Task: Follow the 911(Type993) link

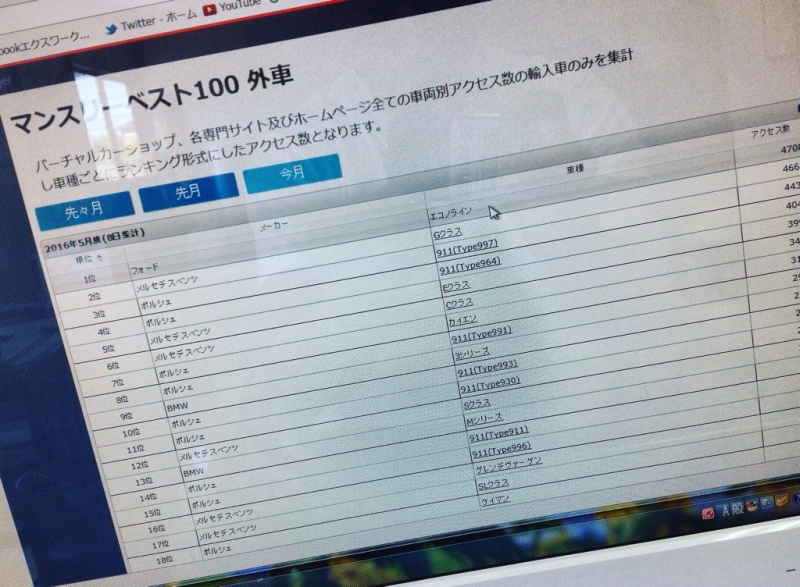Action: (487, 368)
